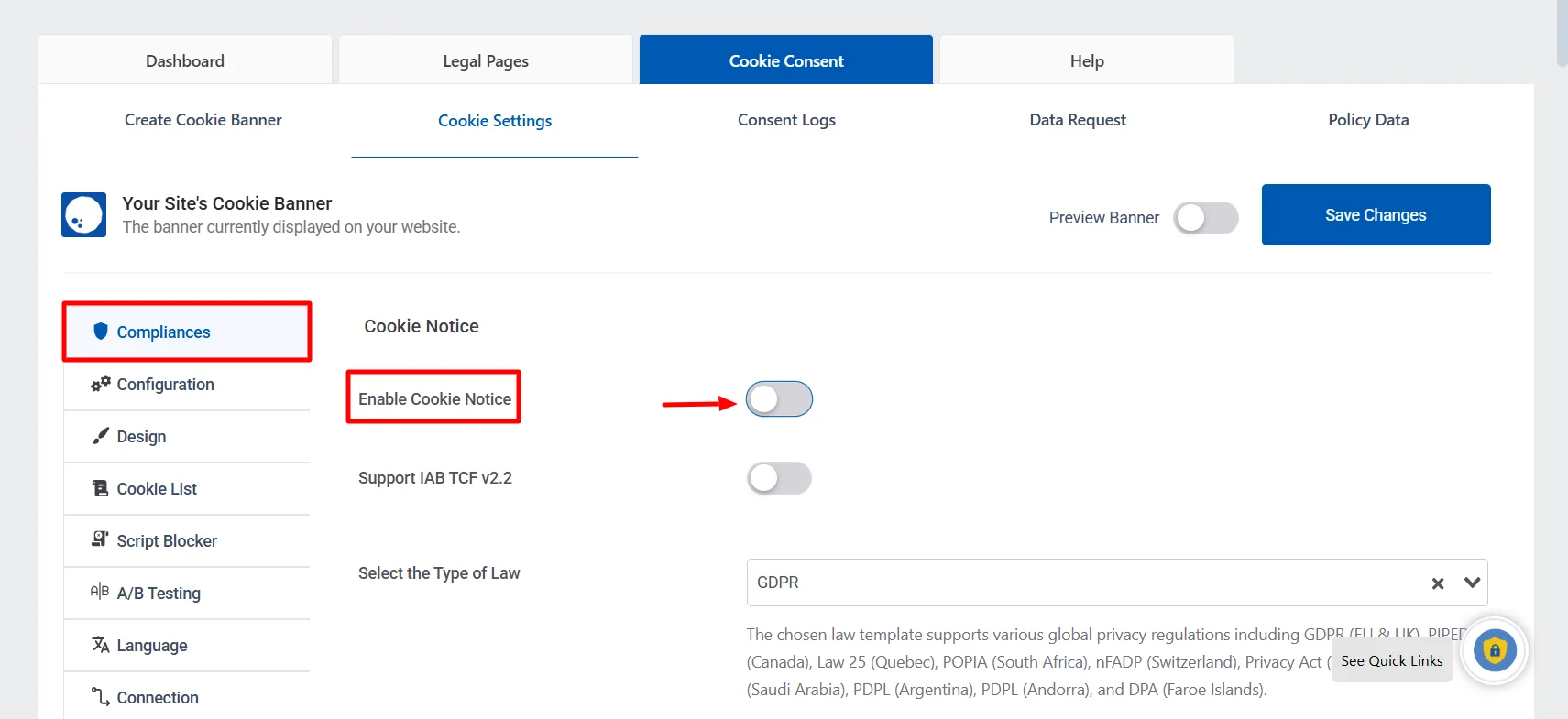1568x719 pixels.
Task: Switch to the Legal Pages tab
Action: [x=486, y=60]
